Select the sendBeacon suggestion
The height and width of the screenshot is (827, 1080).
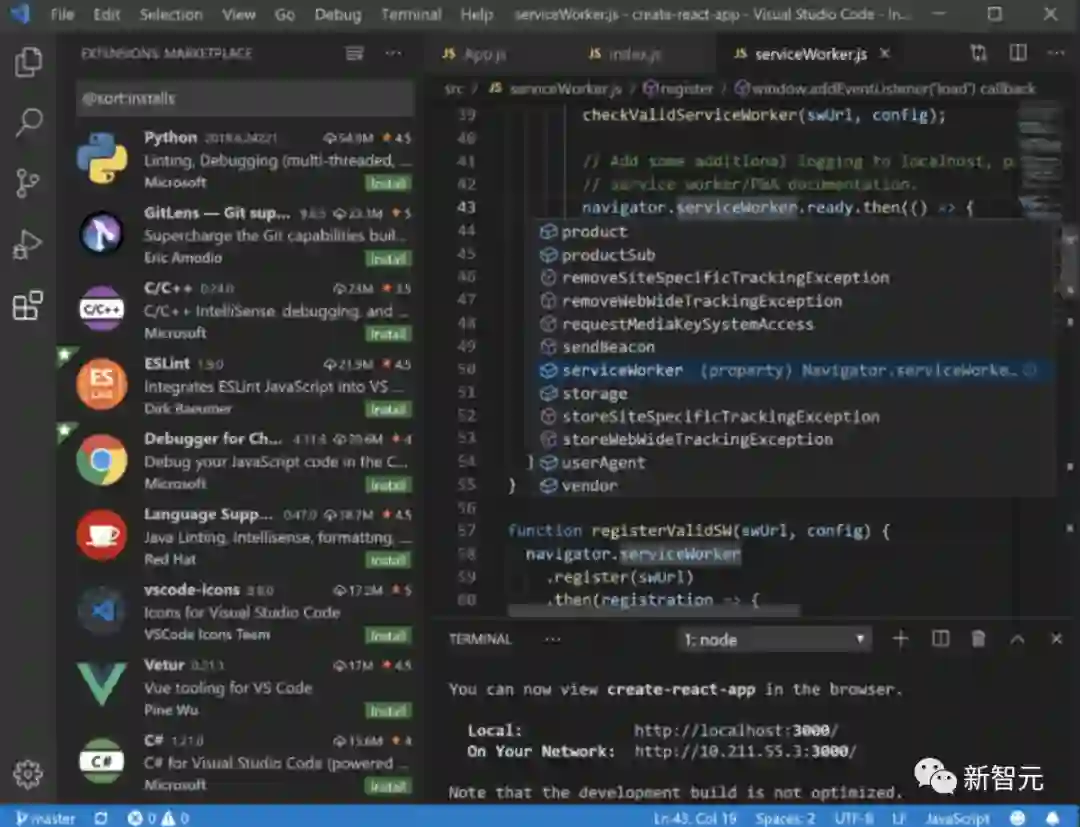(x=789, y=347)
